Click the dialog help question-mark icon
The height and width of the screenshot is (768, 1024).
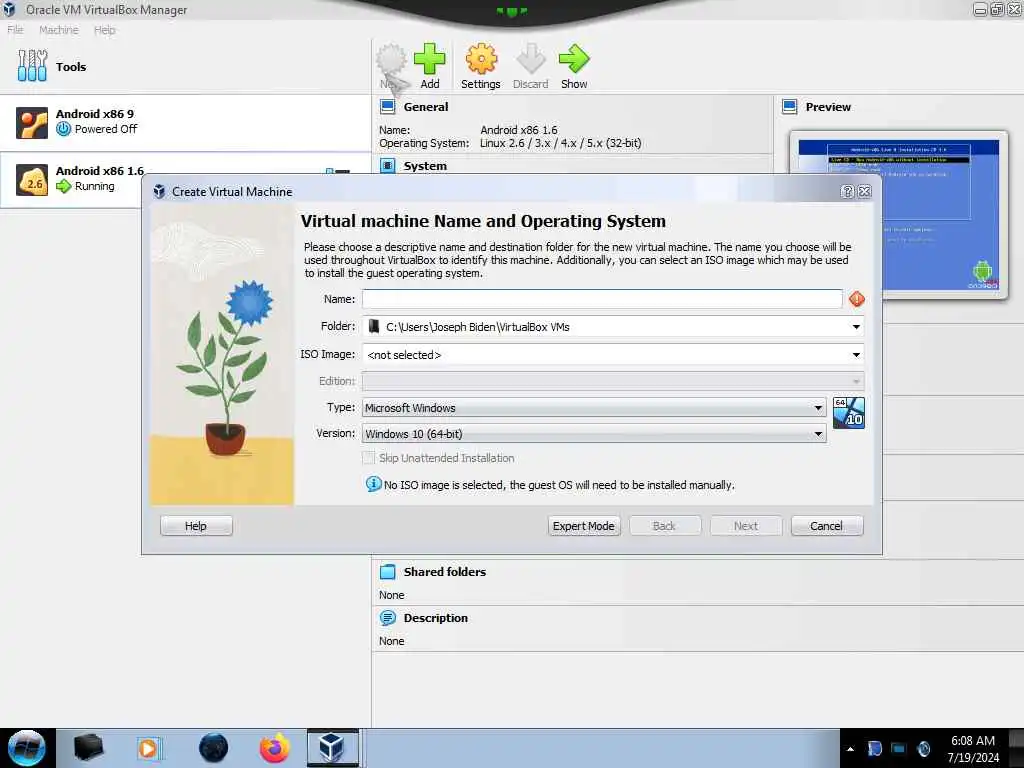847,191
